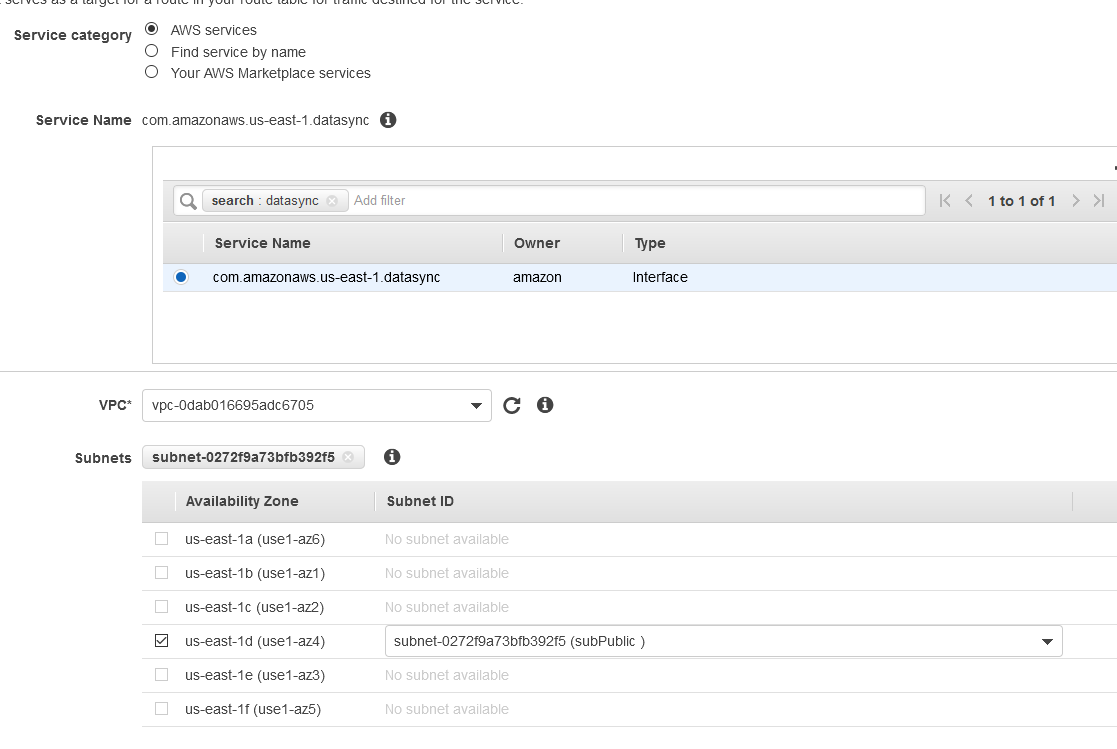
Task: Click service name text next to Service Name label
Action: [x=255, y=120]
